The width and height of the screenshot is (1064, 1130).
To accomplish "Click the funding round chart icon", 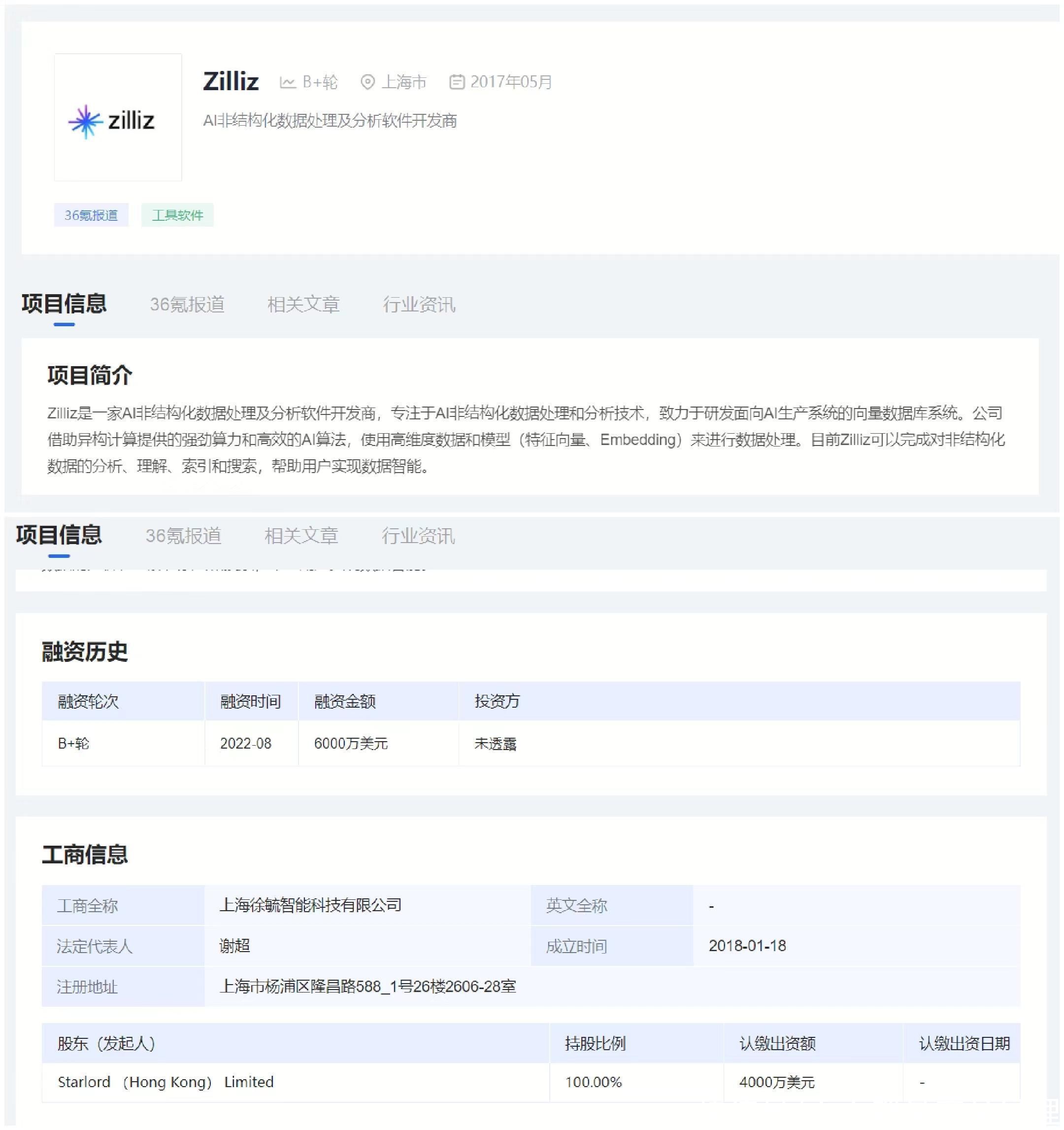I will point(288,82).
